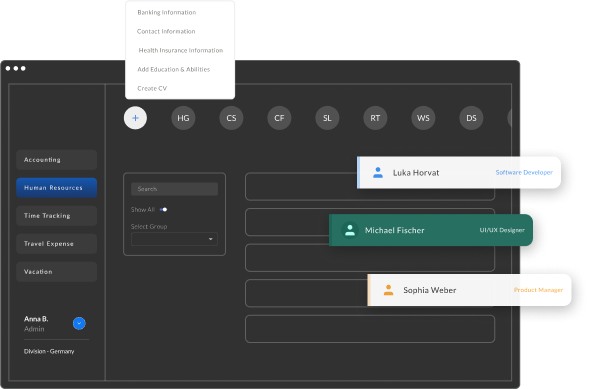Viewport: 589px width, 389px height.
Task: Select the WS avatar circle
Action: 423,118
